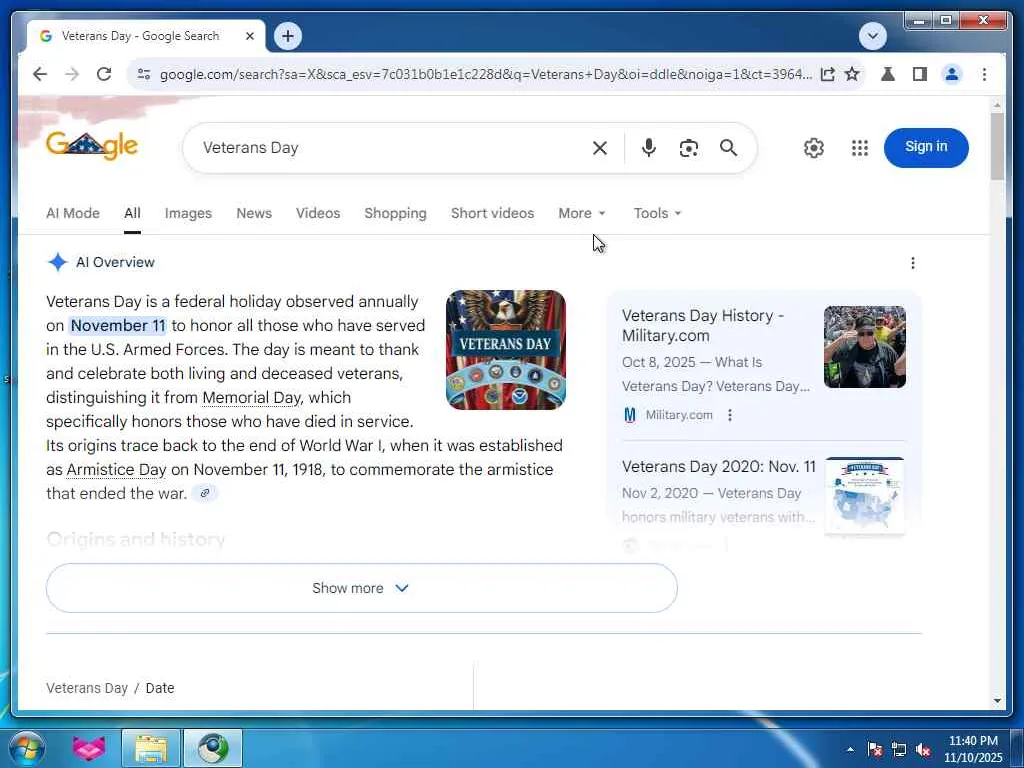Viewport: 1024px width, 768px height.
Task: Start voice search with microphone
Action: point(648,148)
